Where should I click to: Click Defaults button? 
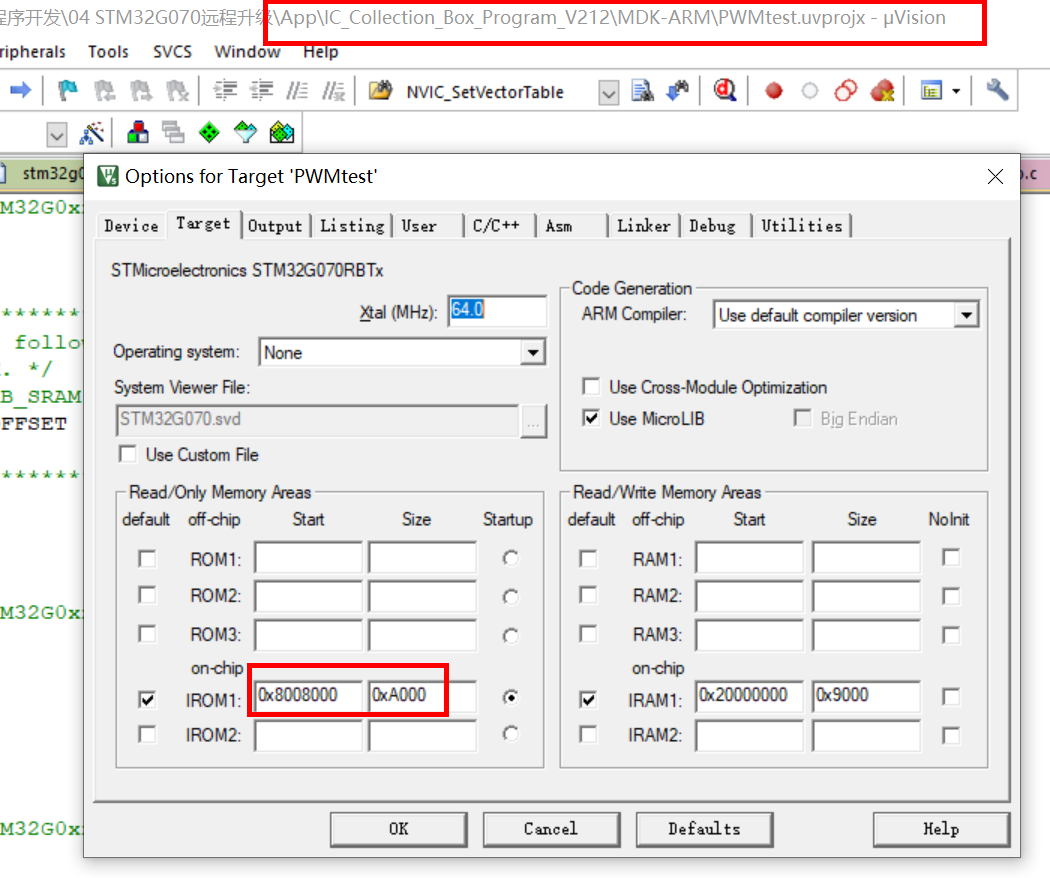704,829
